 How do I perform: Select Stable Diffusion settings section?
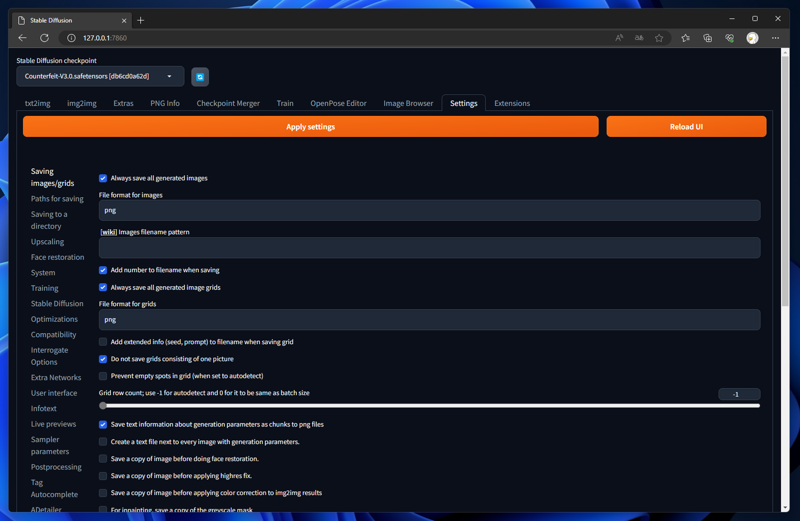tap(57, 304)
